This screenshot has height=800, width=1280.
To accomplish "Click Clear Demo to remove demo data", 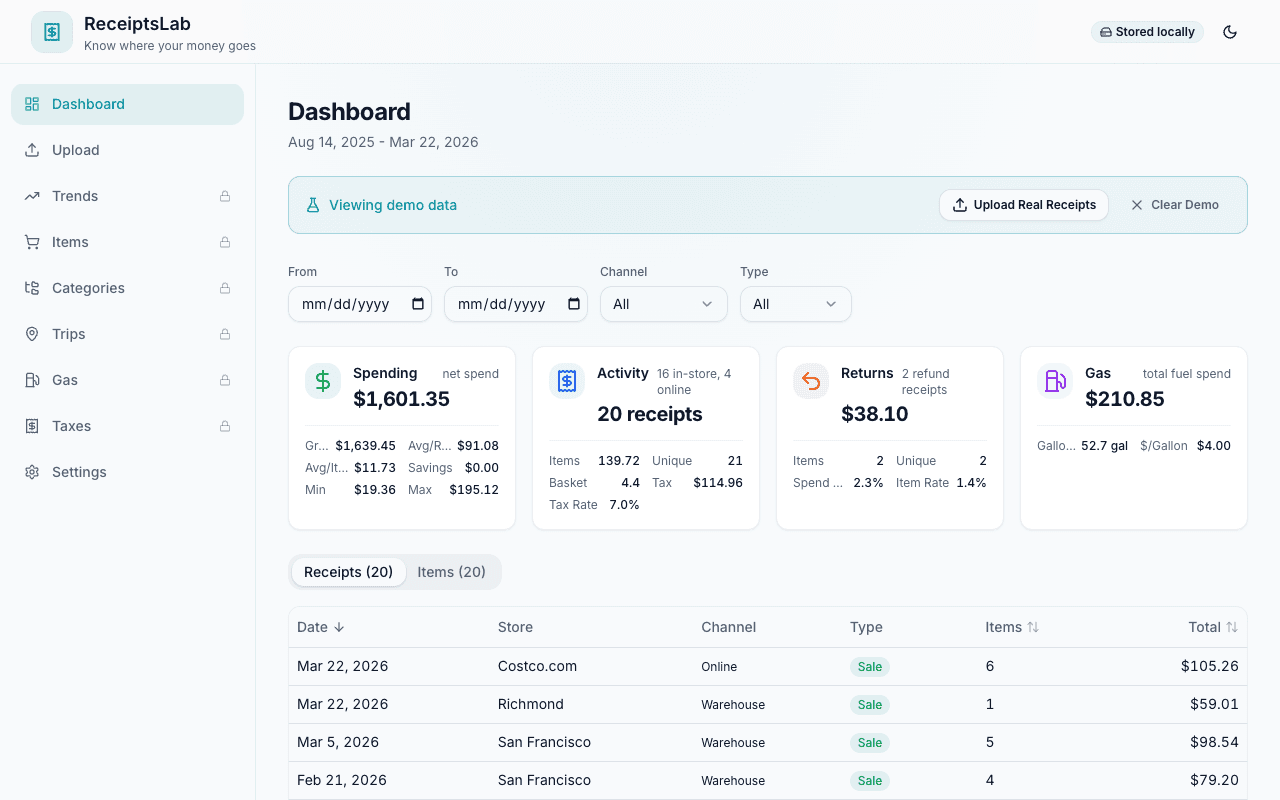I will pyautogui.click(x=1174, y=204).
